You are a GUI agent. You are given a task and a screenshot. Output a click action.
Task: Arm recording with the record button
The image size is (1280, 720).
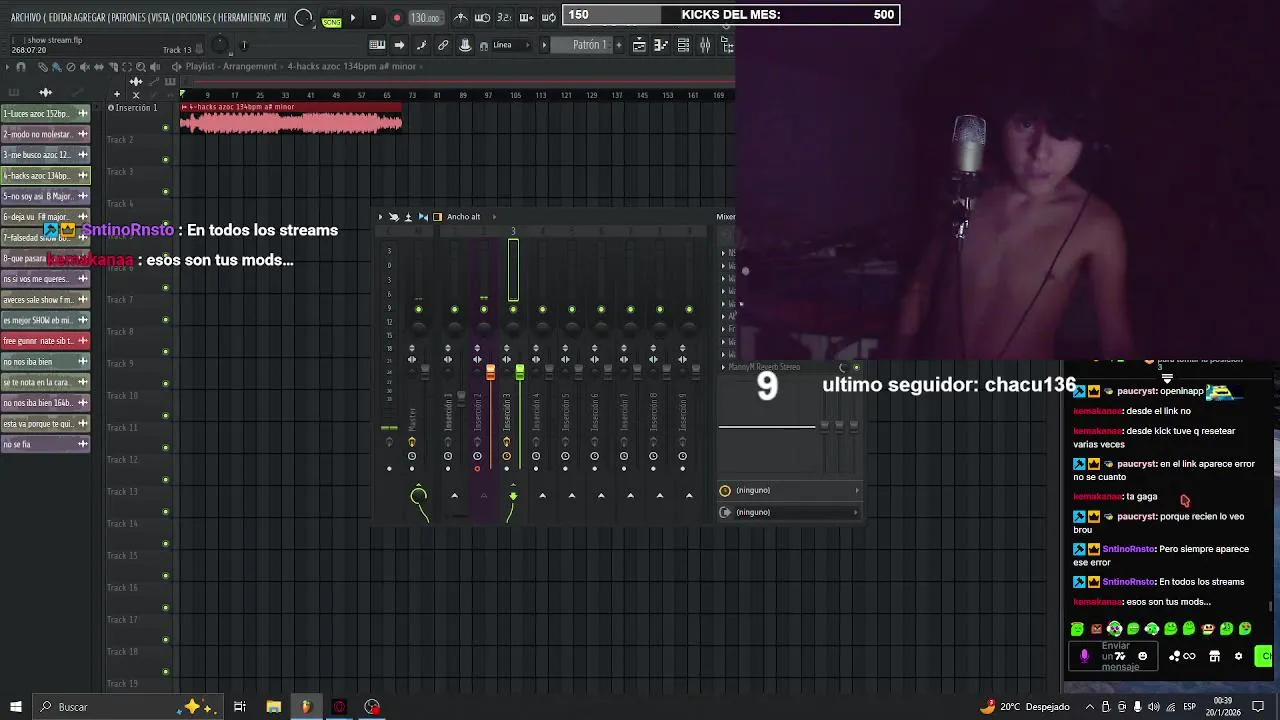coord(396,18)
